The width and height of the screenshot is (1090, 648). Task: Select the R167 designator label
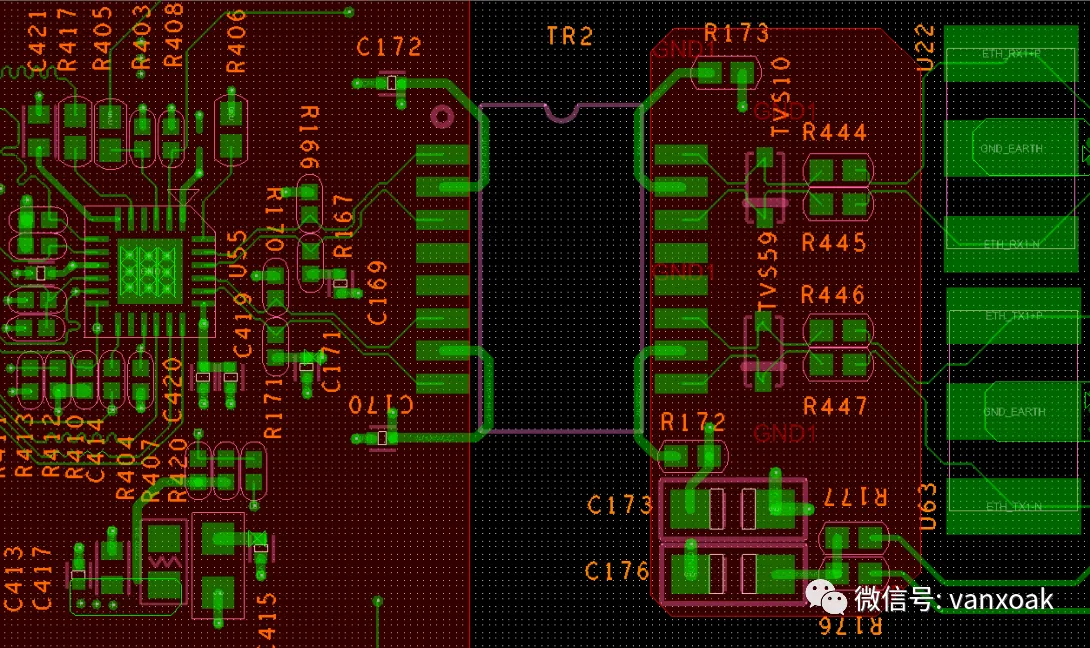pos(343,226)
